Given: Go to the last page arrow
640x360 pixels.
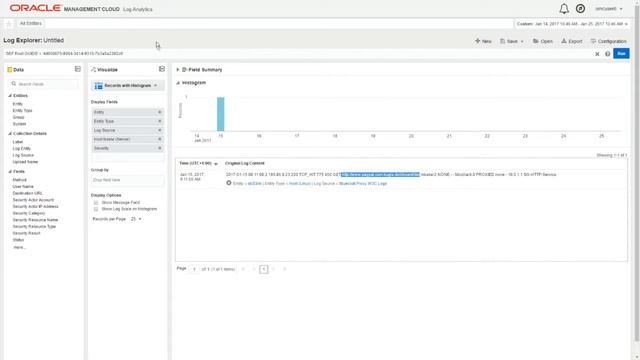Looking at the screenshot, I should tap(284, 269).
